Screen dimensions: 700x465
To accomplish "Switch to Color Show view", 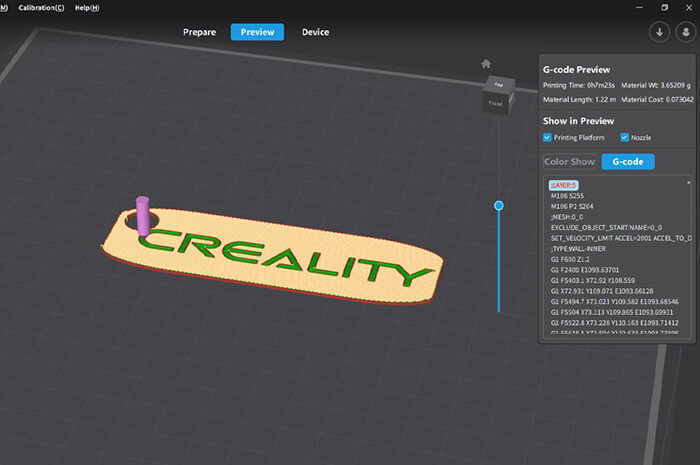I will tap(570, 162).
